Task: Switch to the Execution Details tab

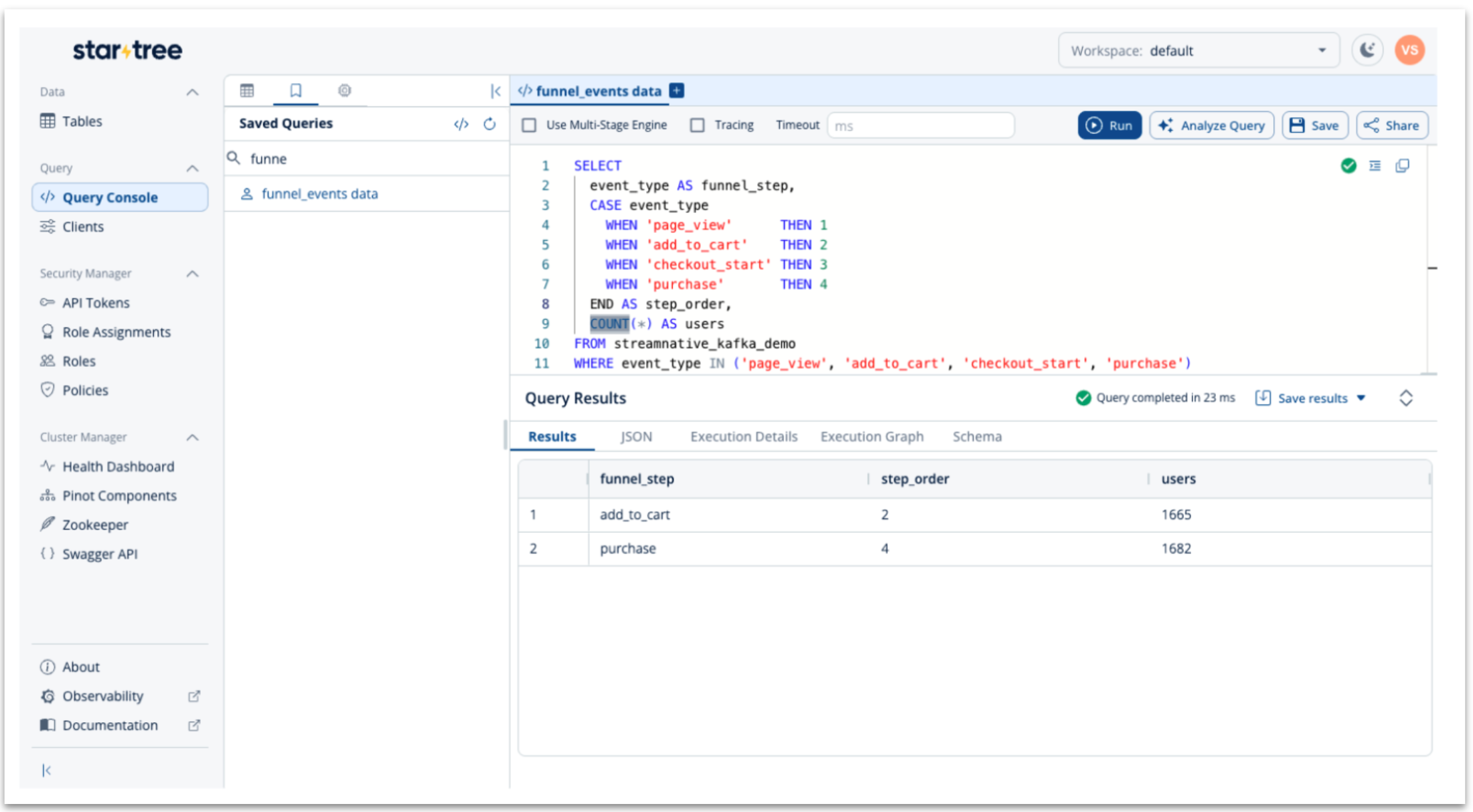Action: [x=743, y=436]
